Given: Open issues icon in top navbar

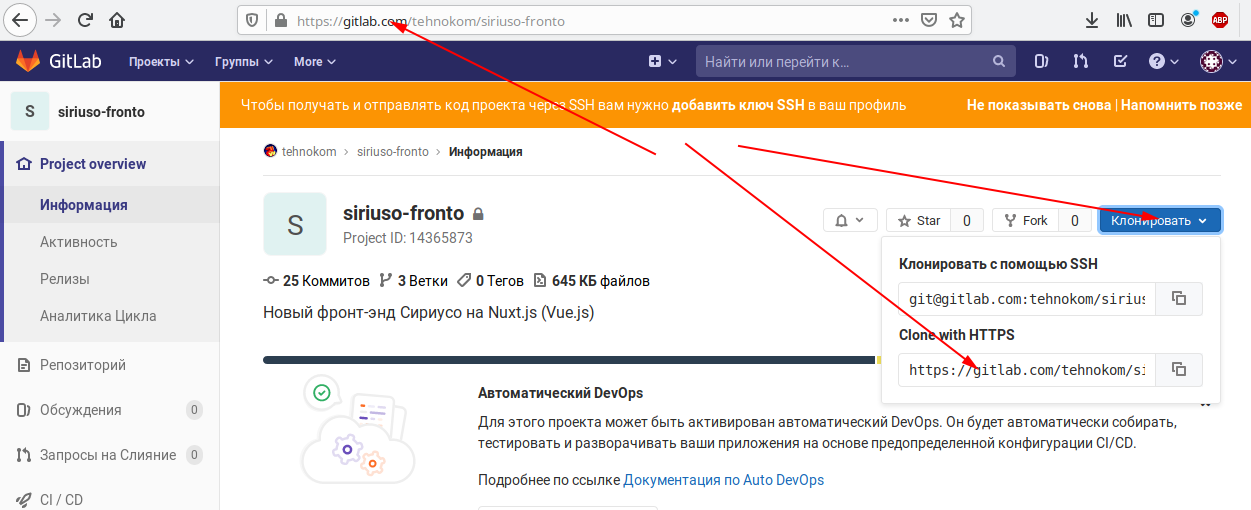Looking at the screenshot, I should coord(1042,61).
